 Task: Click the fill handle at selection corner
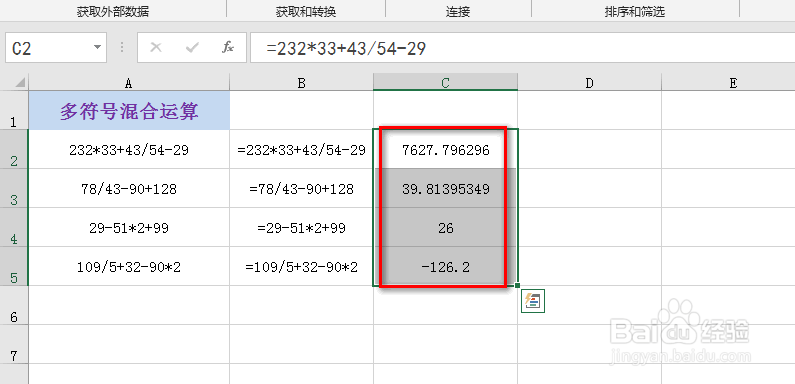[x=517, y=286]
